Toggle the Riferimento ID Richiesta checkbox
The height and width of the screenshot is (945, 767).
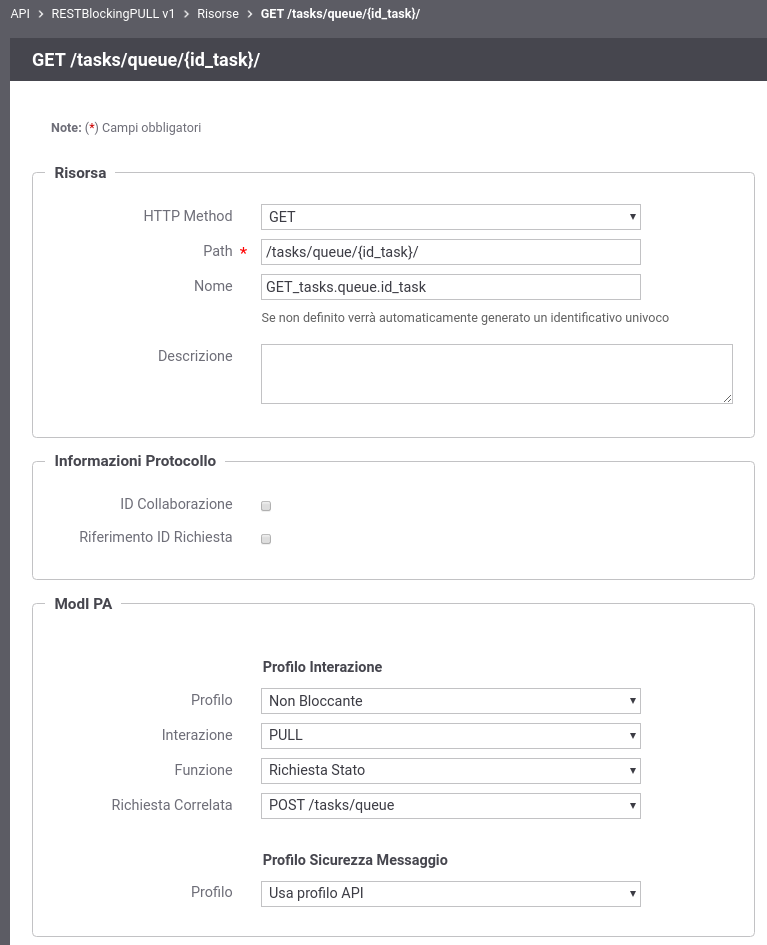point(266,539)
